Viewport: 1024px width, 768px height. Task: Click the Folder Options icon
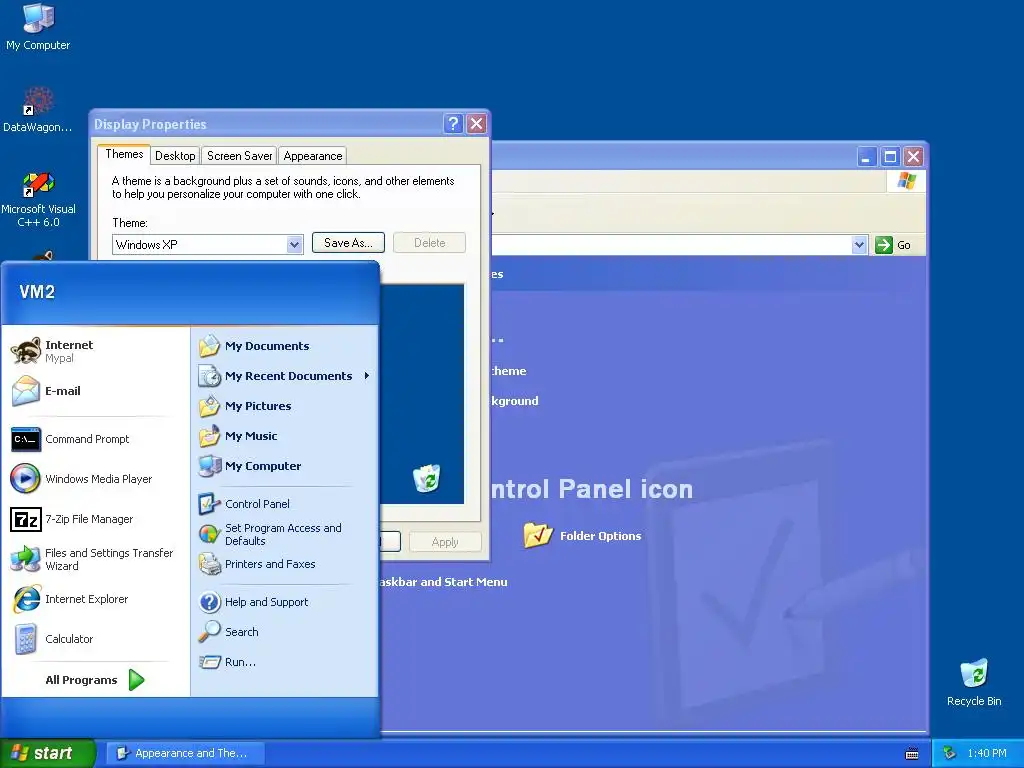coord(538,536)
